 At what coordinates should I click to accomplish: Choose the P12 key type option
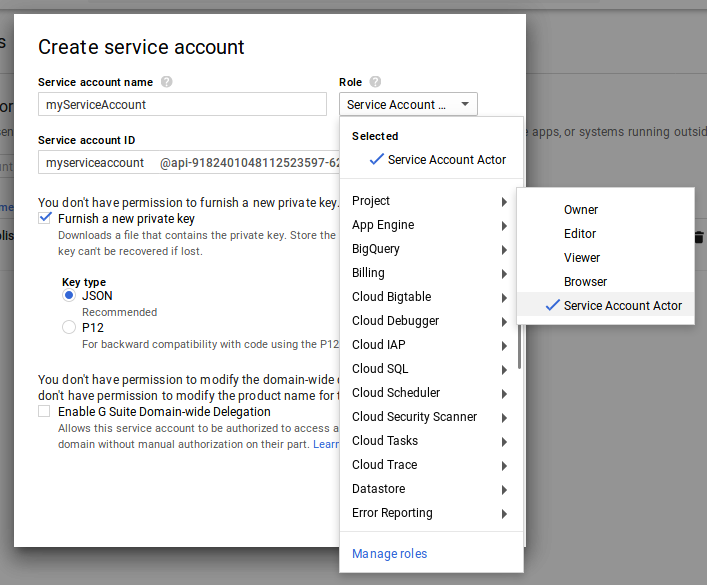tap(69, 327)
